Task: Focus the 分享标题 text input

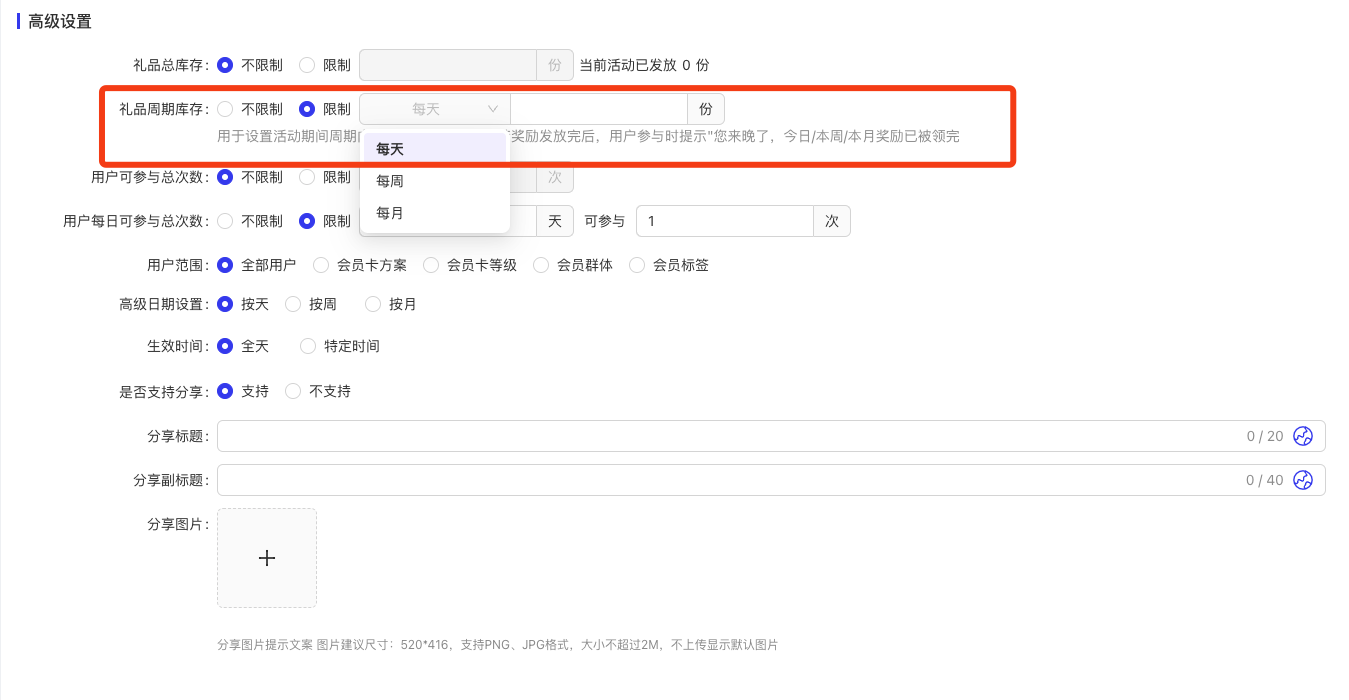Action: (x=771, y=436)
